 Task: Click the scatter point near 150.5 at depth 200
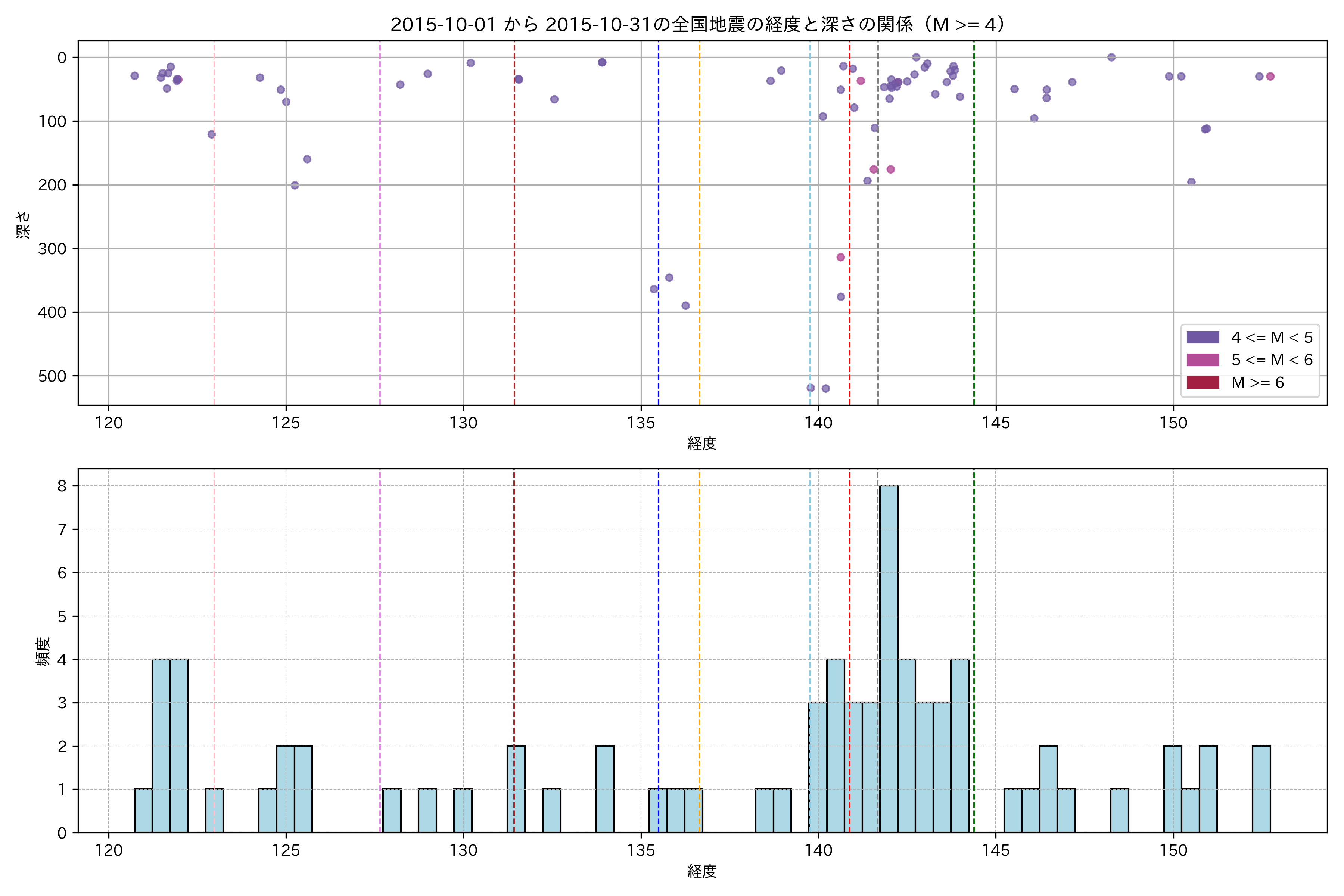tap(1191, 182)
